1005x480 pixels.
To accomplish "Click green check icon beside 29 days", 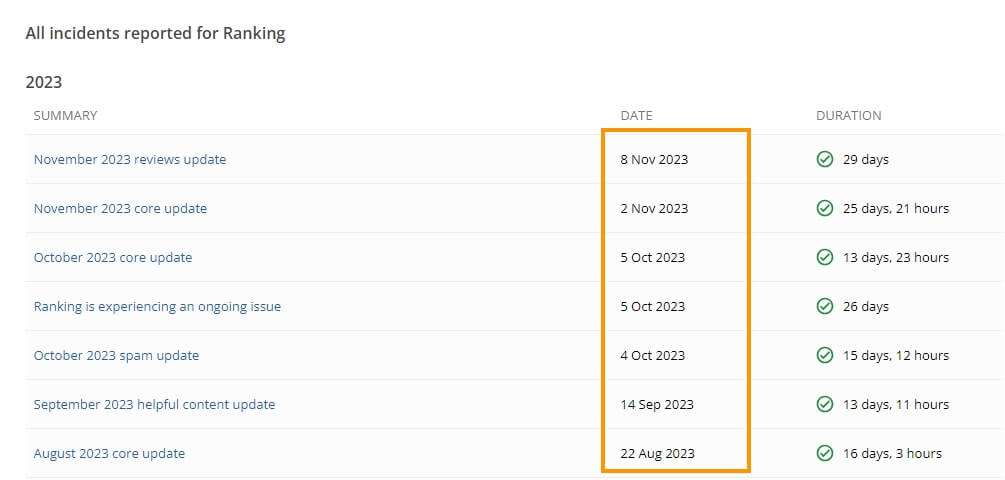I will [825, 160].
